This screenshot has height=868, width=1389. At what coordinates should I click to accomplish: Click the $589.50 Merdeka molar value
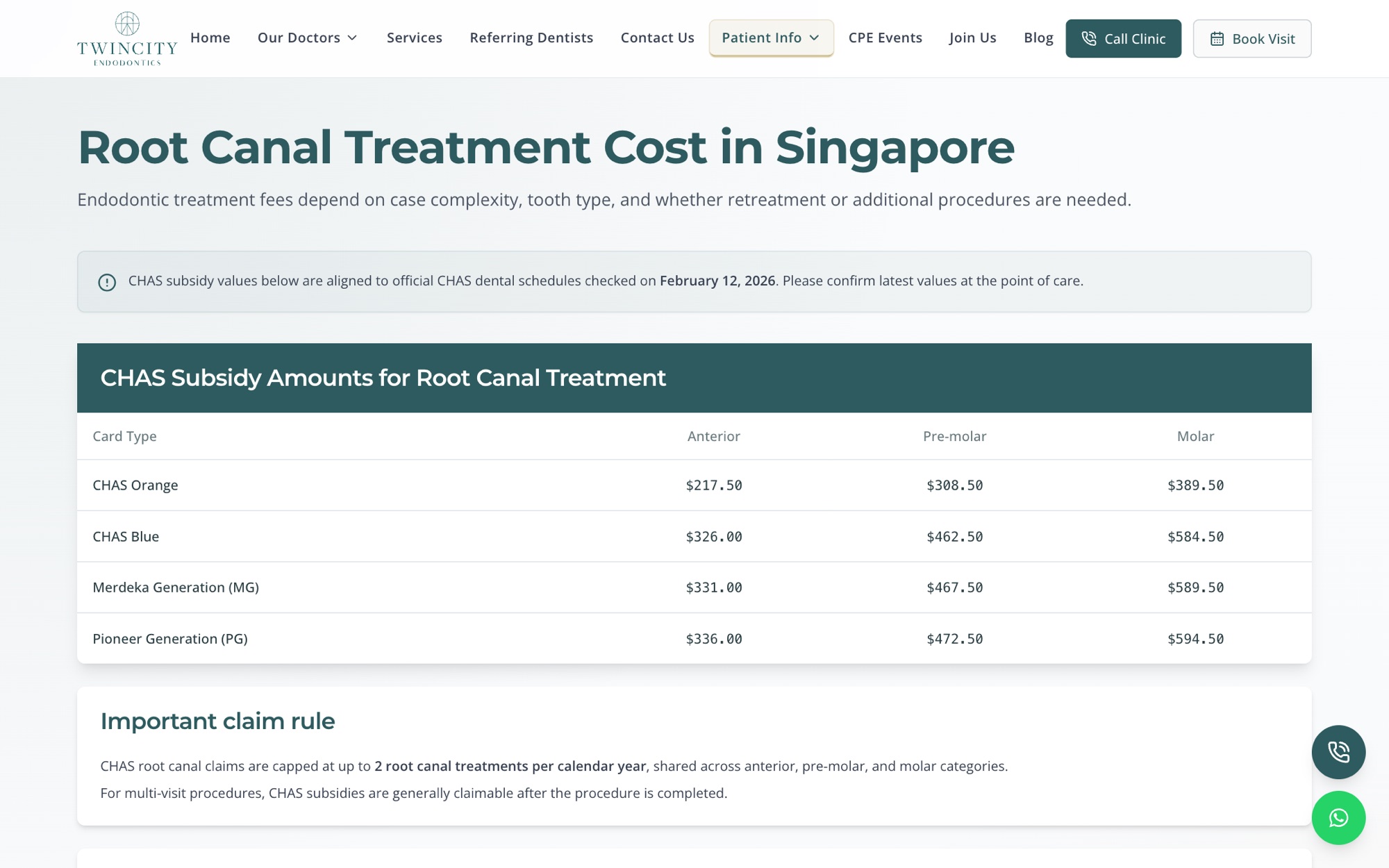click(x=1195, y=587)
